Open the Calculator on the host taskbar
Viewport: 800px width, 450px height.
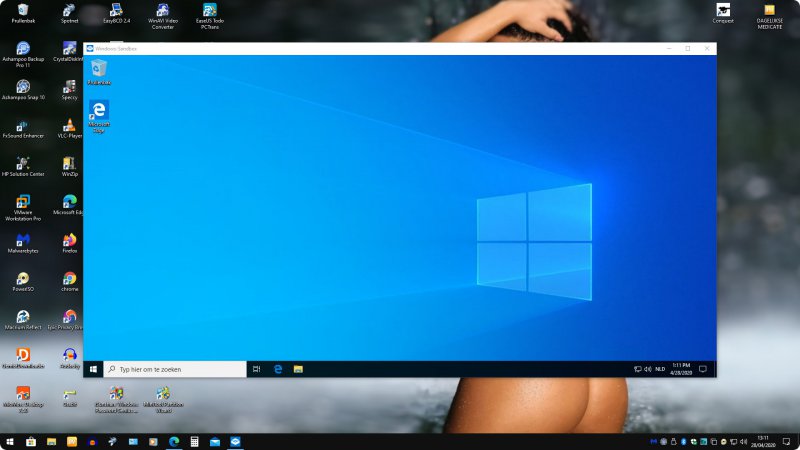pos(194,441)
